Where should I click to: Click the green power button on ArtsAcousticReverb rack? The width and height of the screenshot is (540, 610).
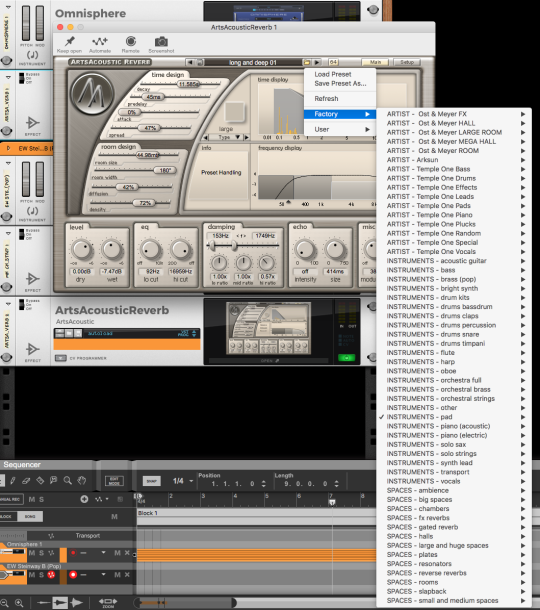pos(346,358)
